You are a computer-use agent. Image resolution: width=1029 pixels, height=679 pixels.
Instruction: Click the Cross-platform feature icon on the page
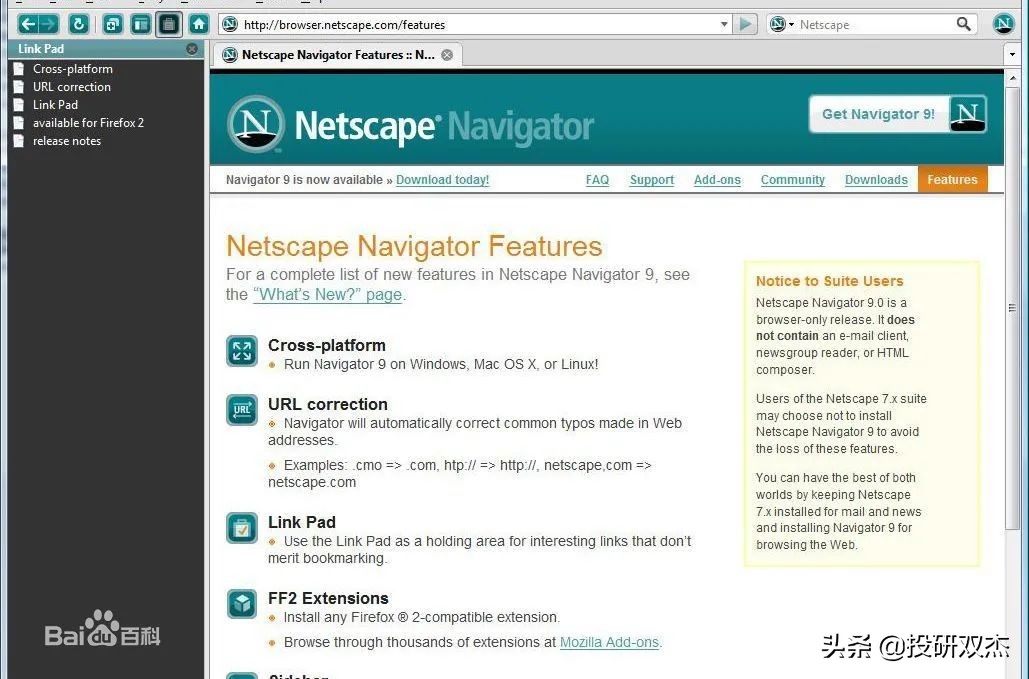242,351
